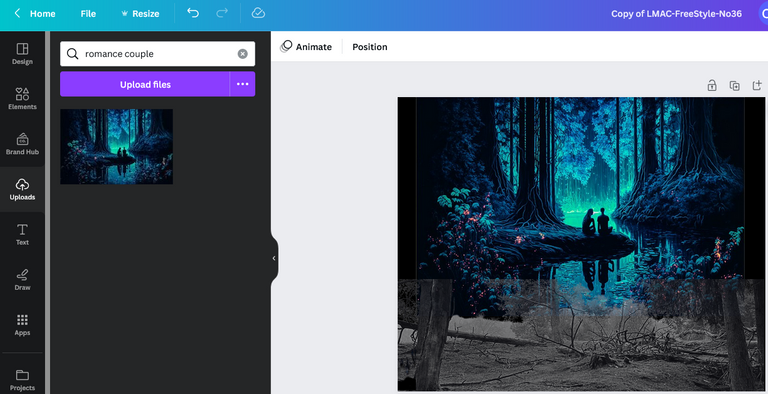Select the uploaded forest couple thumbnail
This screenshot has width=768, height=394.
(x=117, y=147)
